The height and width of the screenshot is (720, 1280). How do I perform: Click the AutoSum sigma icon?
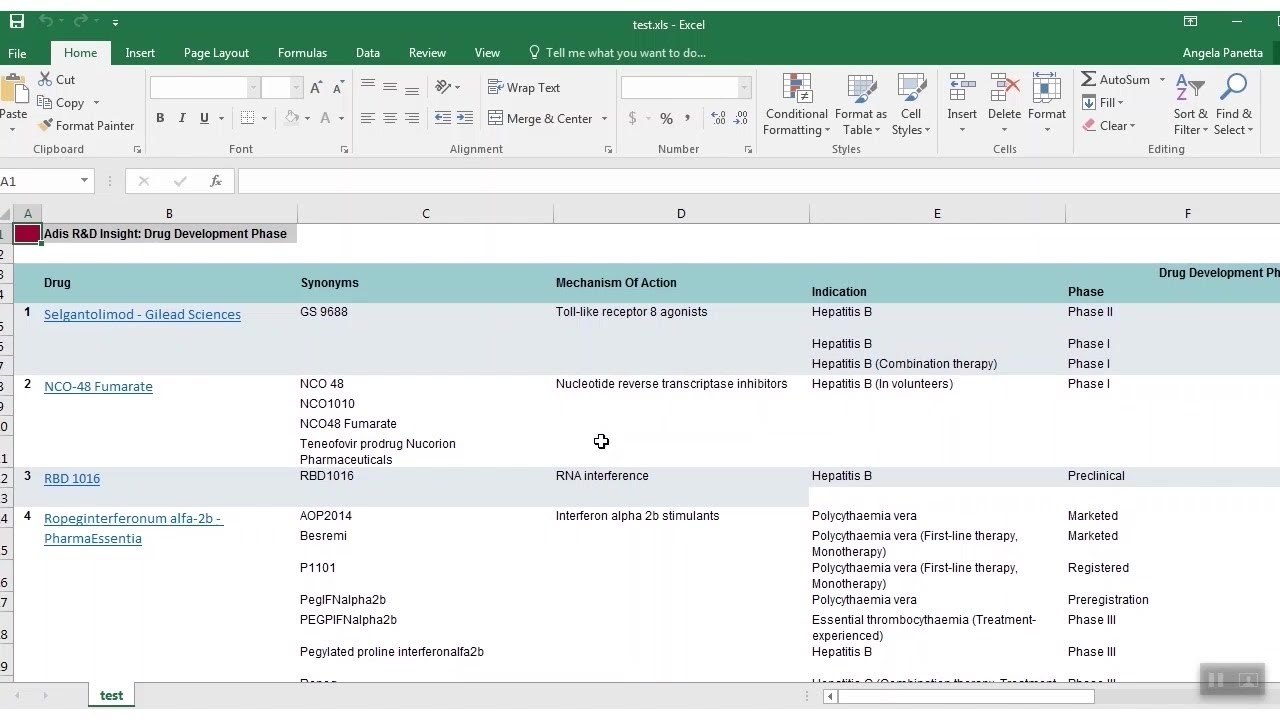(1089, 79)
